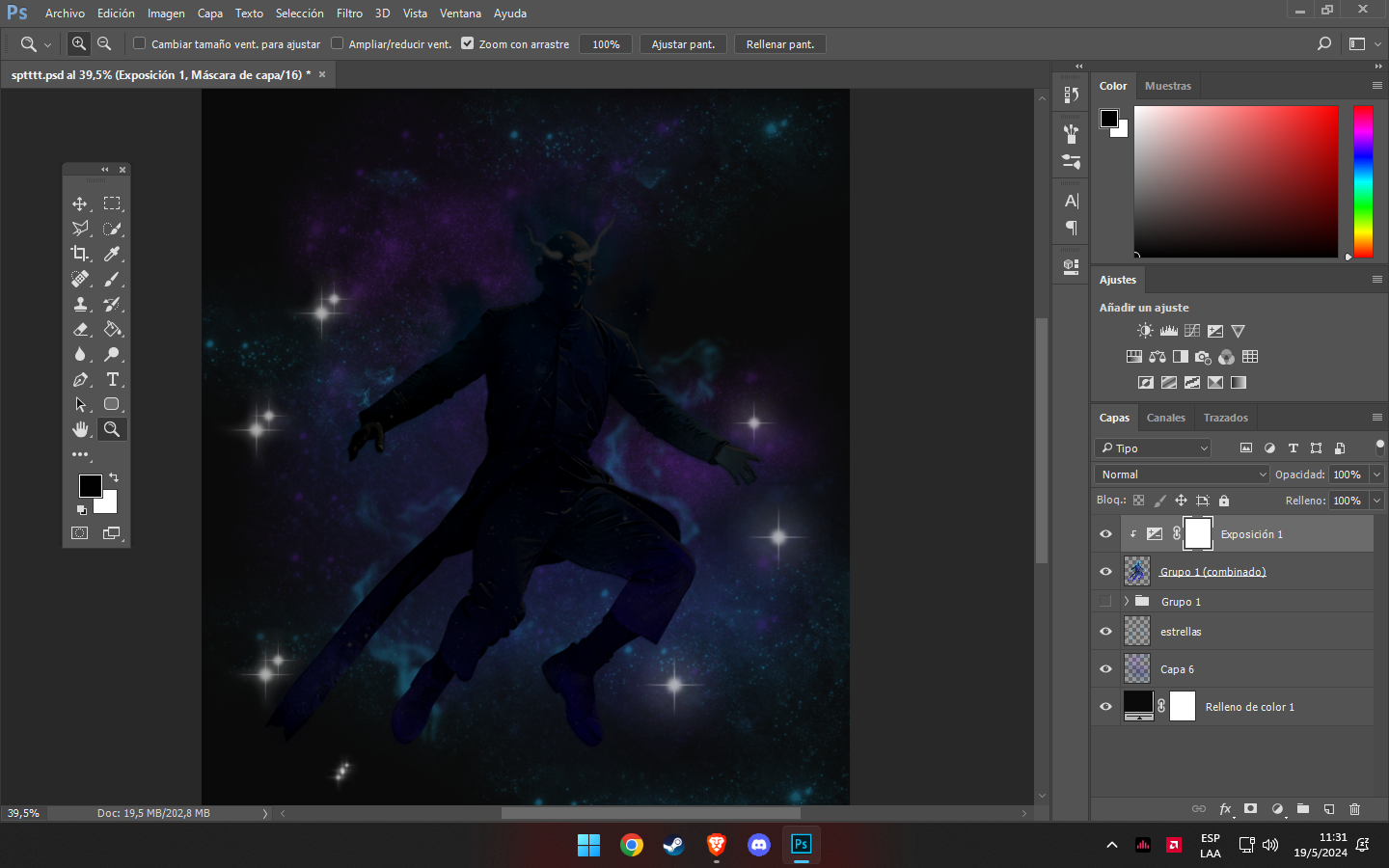Show the Grupo 1 group
Viewport: 1389px width, 868px height.
[x=1105, y=602]
